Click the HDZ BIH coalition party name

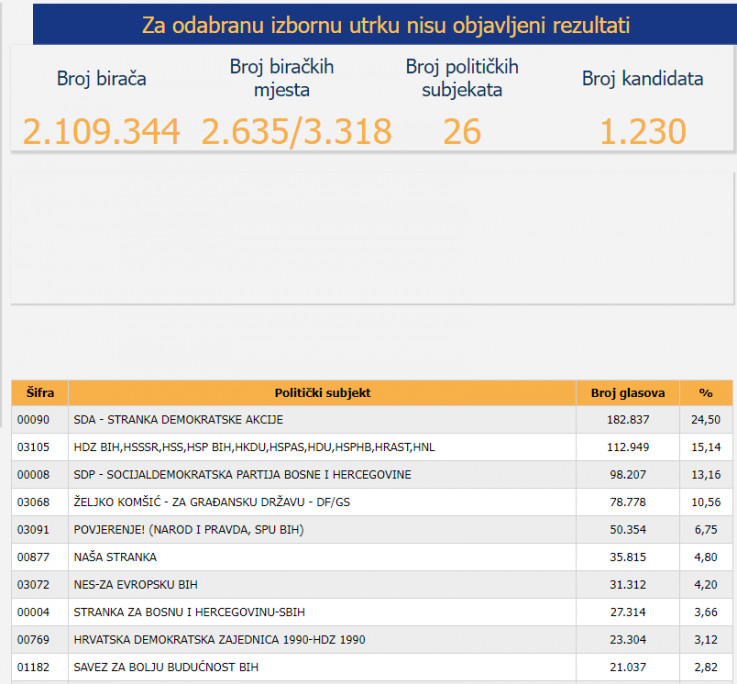254,447
